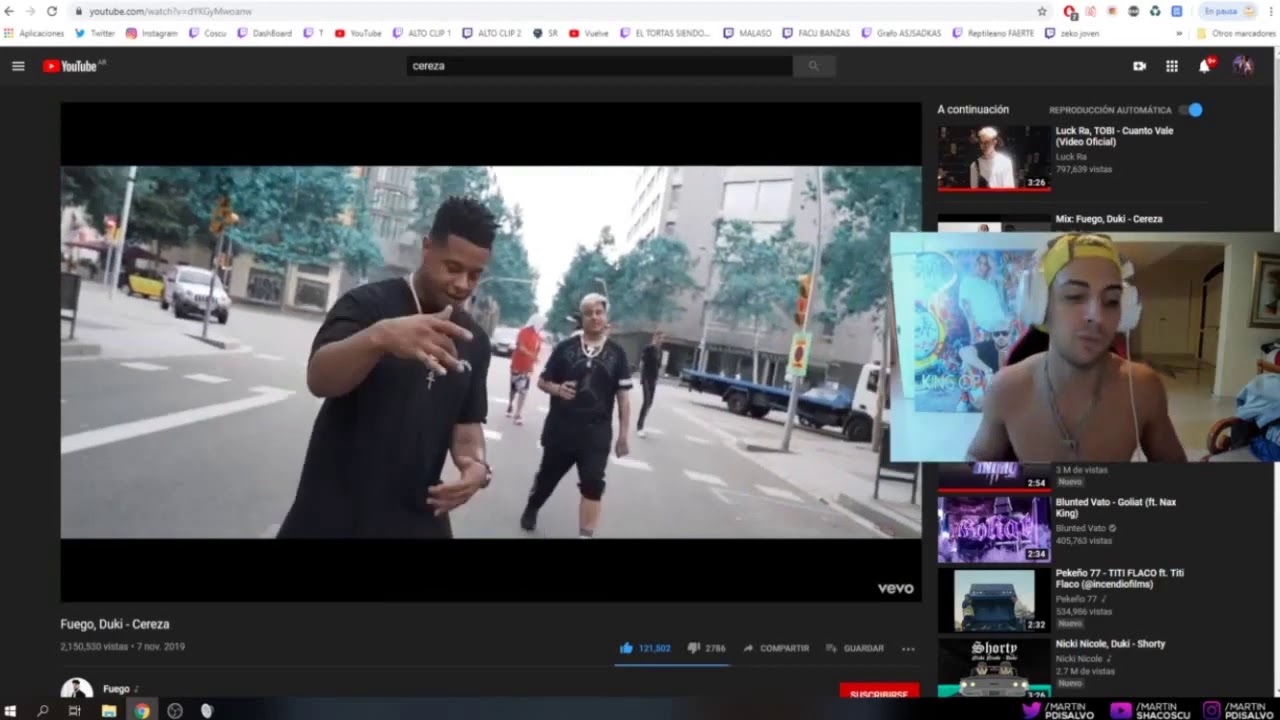The width and height of the screenshot is (1280, 720).
Task: Like the video with thumbs up
Action: [x=626, y=648]
